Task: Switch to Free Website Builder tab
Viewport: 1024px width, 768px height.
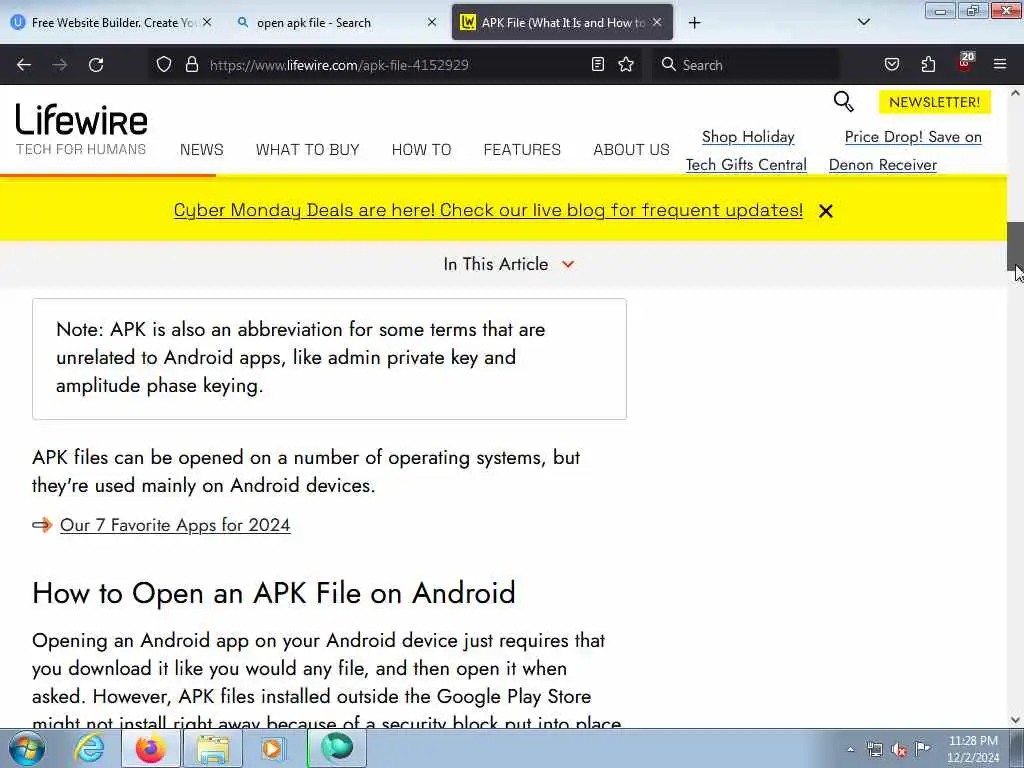Action: [112, 23]
